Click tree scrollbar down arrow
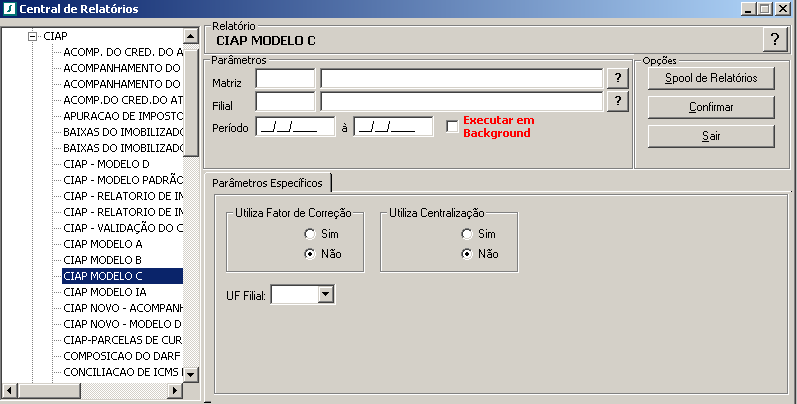Image resolution: width=797 pixels, height=404 pixels. click(x=191, y=375)
